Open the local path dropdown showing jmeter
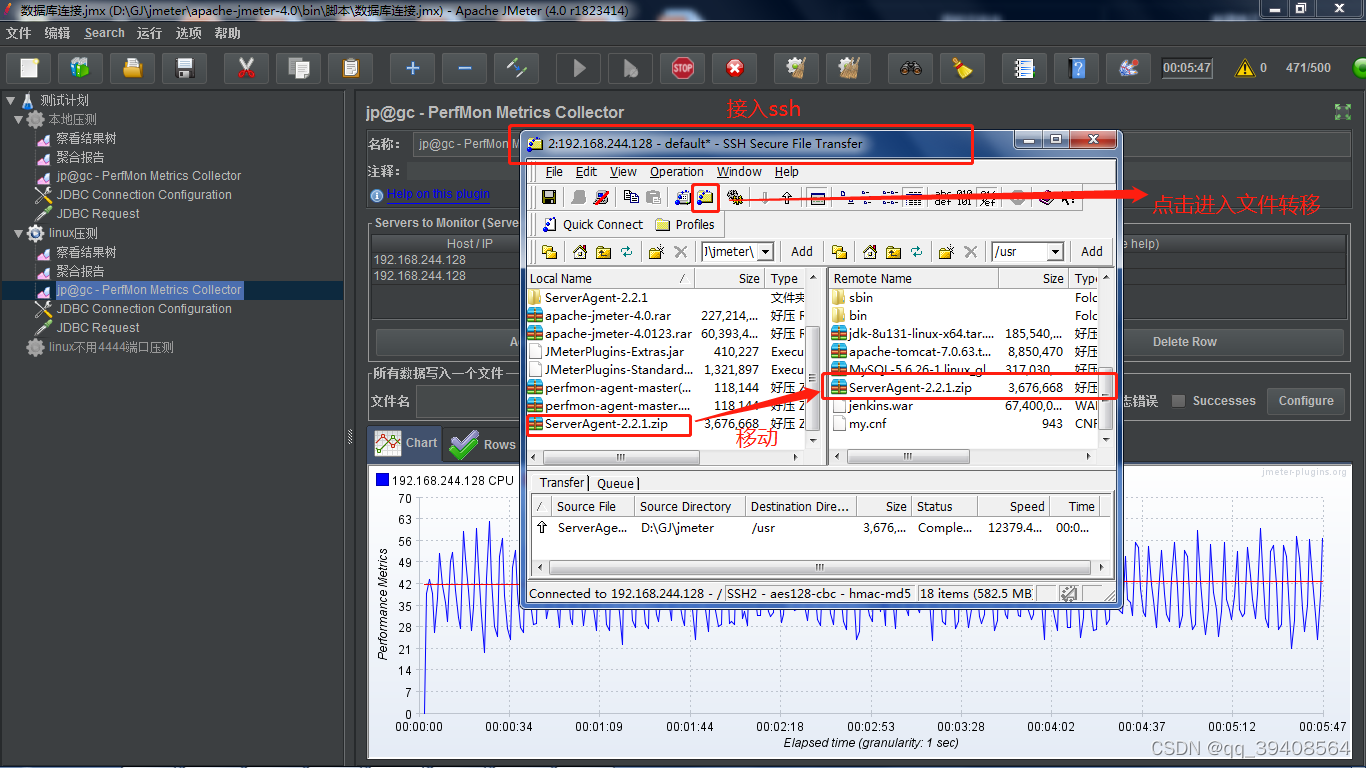Image resolution: width=1366 pixels, height=768 pixels. pyautogui.click(x=765, y=252)
